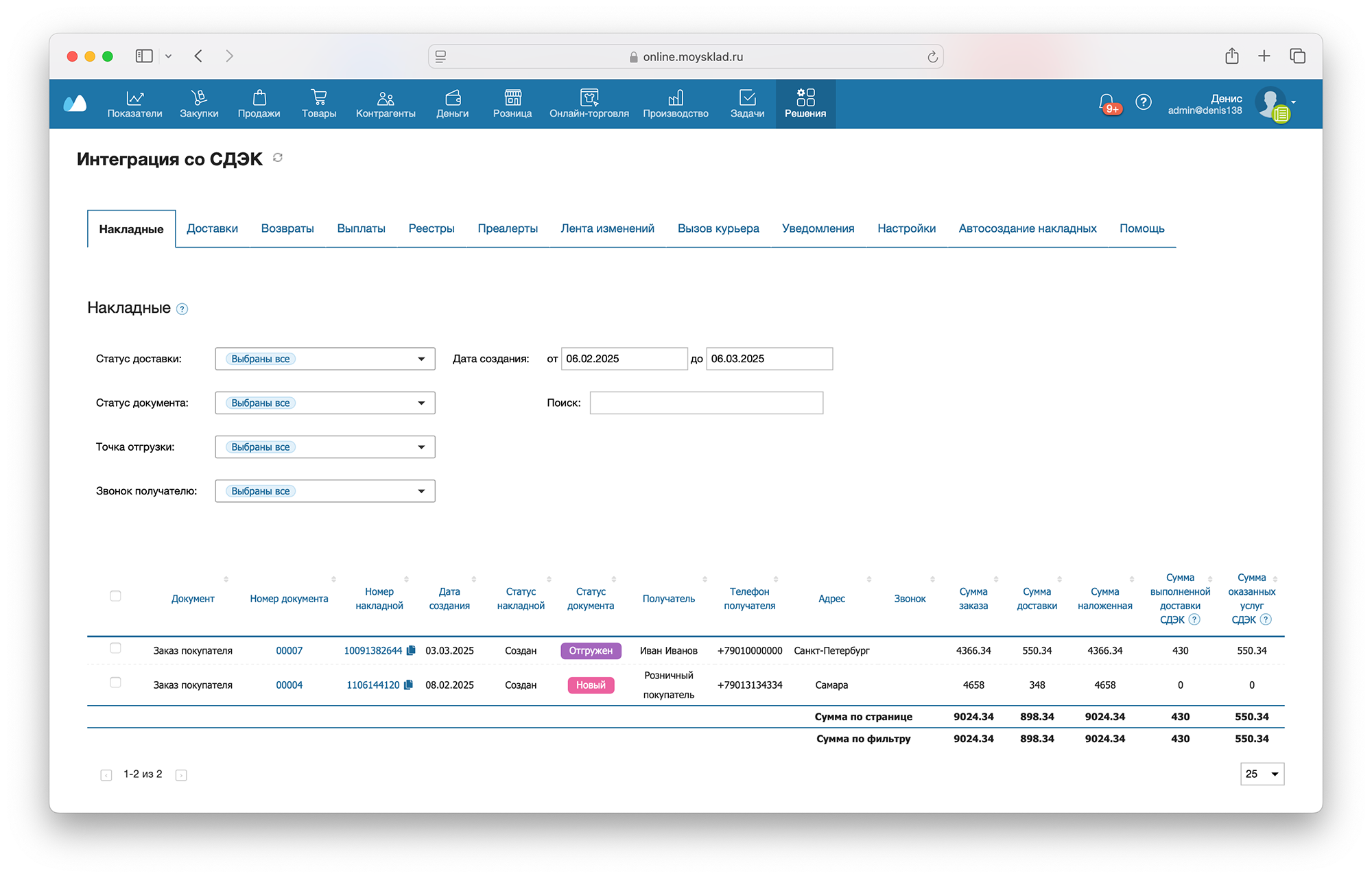
Task: Open the help question mark icon in header
Action: tap(1143, 102)
